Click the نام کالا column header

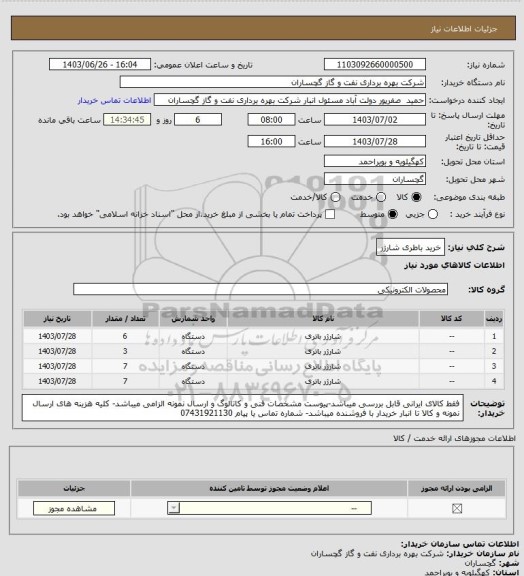click(323, 319)
